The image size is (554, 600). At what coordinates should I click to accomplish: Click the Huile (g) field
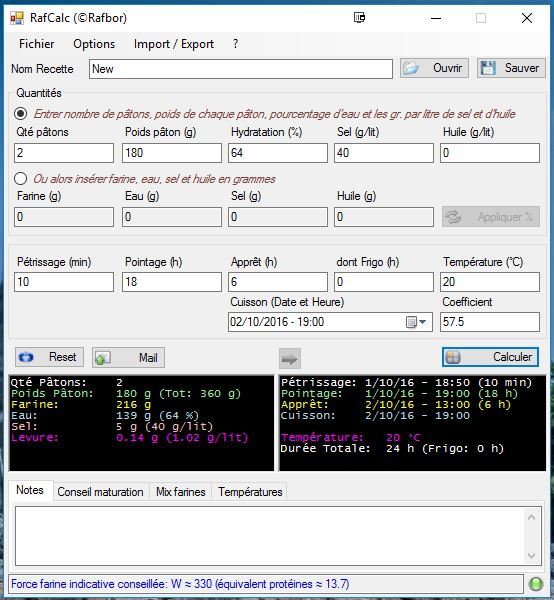tap(384, 217)
